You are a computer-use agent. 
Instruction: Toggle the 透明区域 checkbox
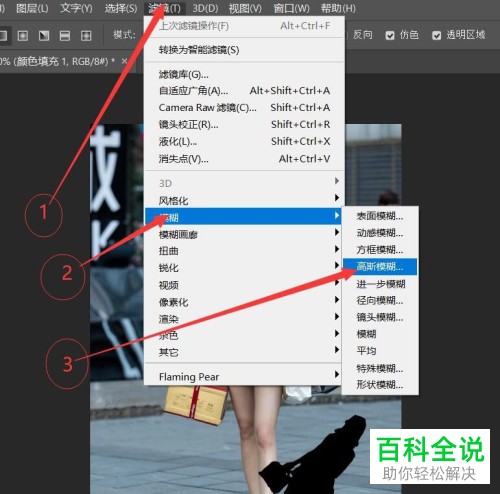[x=436, y=35]
